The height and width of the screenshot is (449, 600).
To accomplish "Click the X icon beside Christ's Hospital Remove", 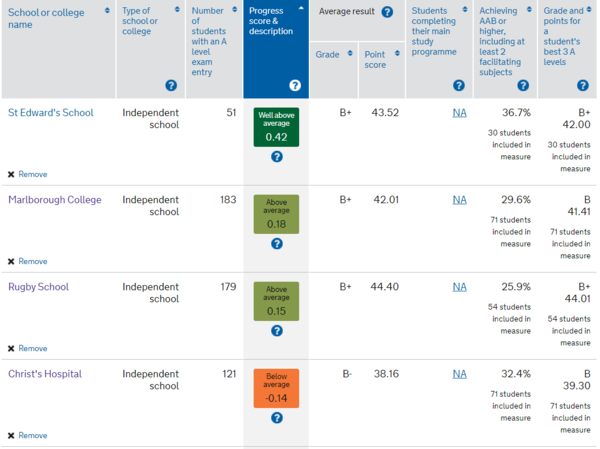I will pos(11,436).
